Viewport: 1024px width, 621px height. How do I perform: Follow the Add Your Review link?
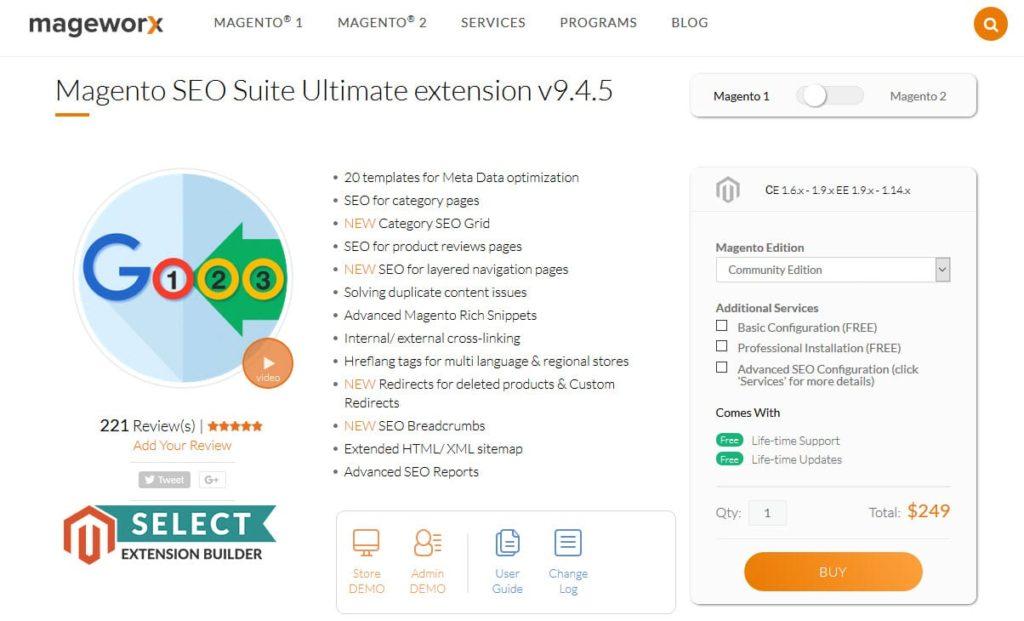pyautogui.click(x=182, y=445)
